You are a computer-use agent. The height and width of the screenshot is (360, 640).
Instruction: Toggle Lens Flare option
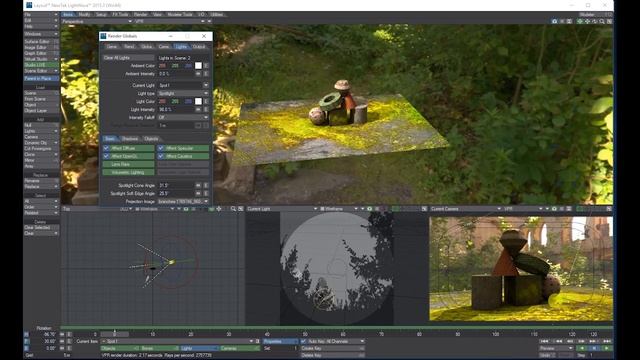[x=128, y=164]
